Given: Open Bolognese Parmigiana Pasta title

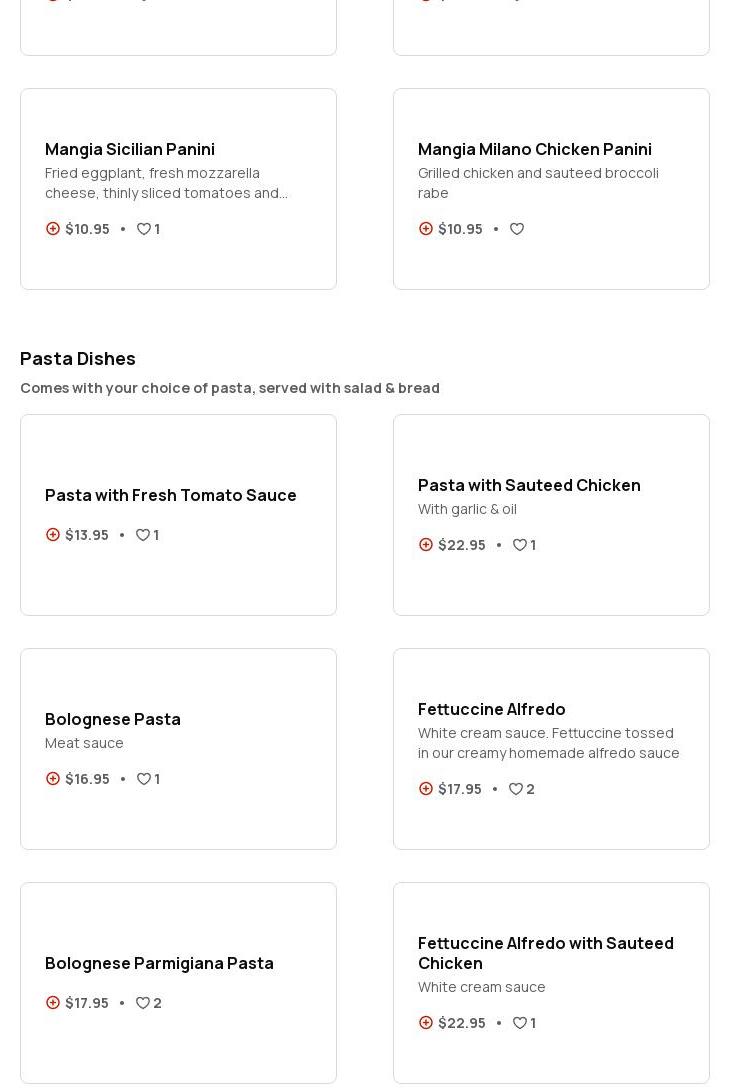Looking at the screenshot, I should (159, 963).
